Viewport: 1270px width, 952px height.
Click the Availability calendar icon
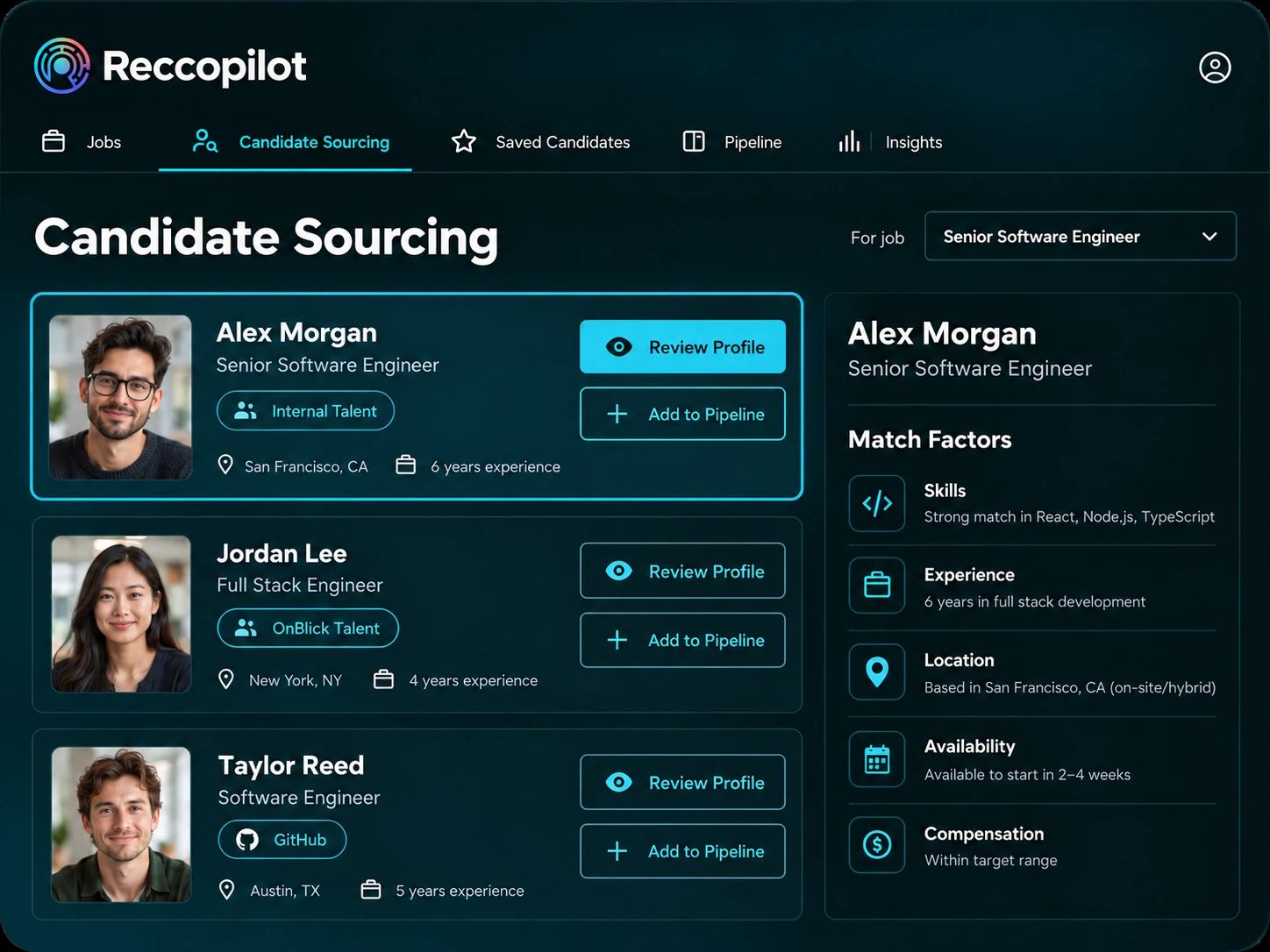[x=877, y=759]
